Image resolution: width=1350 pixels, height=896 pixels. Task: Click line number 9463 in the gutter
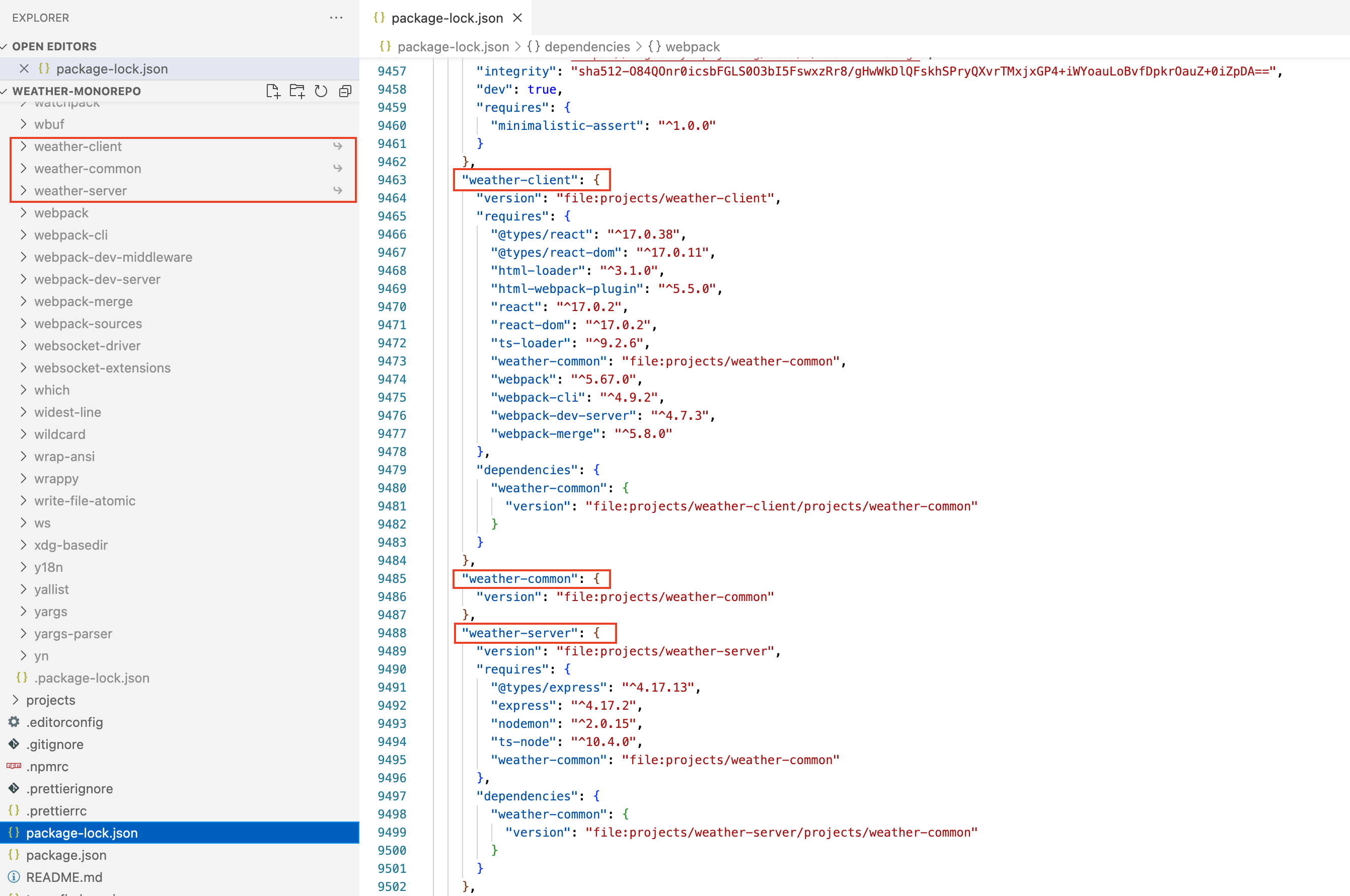(392, 180)
